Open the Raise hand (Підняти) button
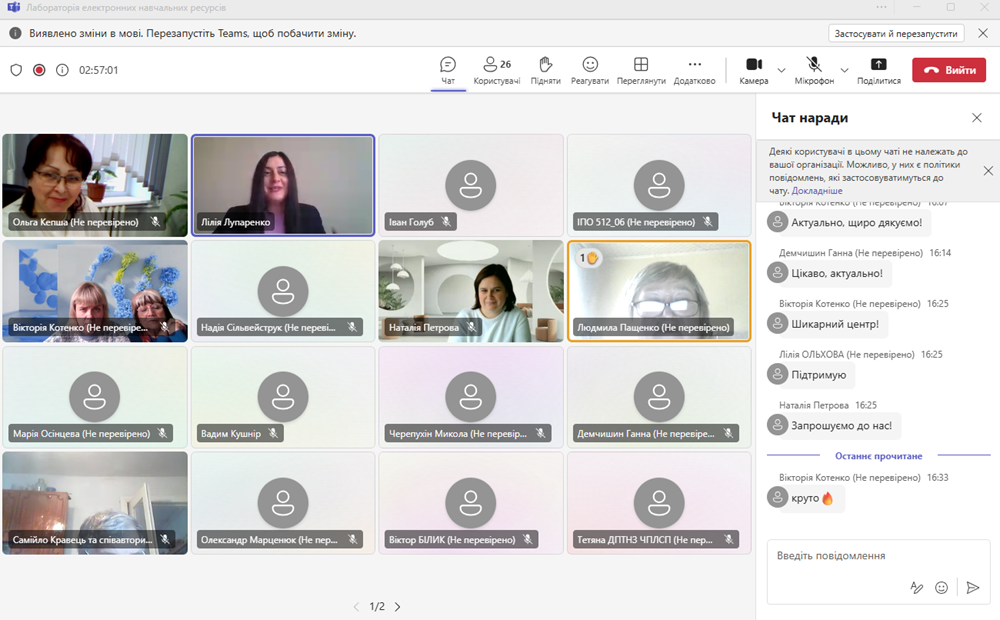Image resolution: width=1000 pixels, height=620 pixels. click(x=545, y=70)
